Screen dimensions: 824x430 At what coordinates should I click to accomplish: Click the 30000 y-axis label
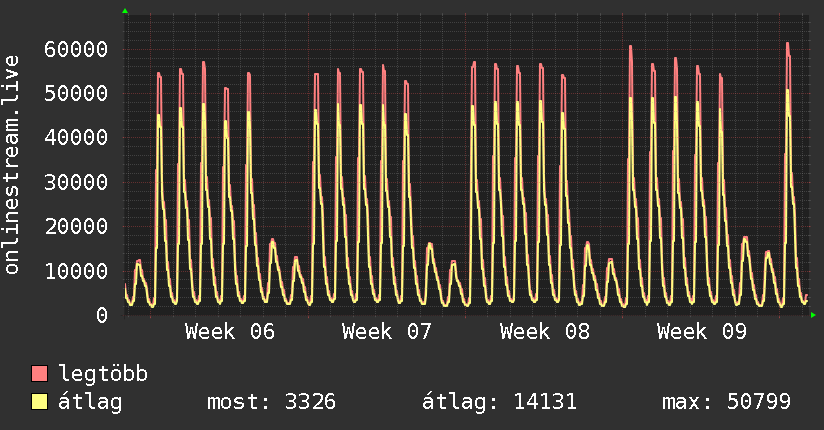point(76,182)
